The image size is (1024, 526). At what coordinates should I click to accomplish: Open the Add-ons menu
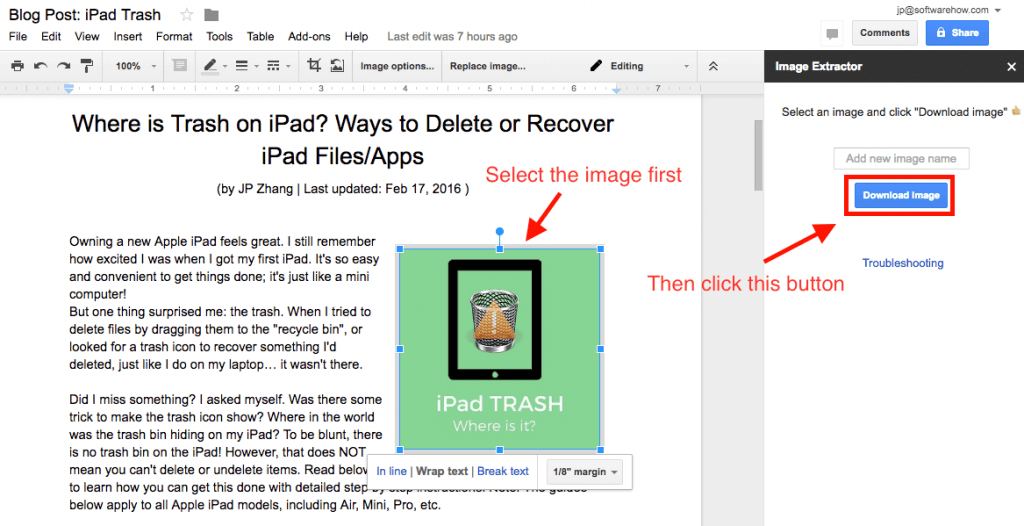pyautogui.click(x=309, y=37)
